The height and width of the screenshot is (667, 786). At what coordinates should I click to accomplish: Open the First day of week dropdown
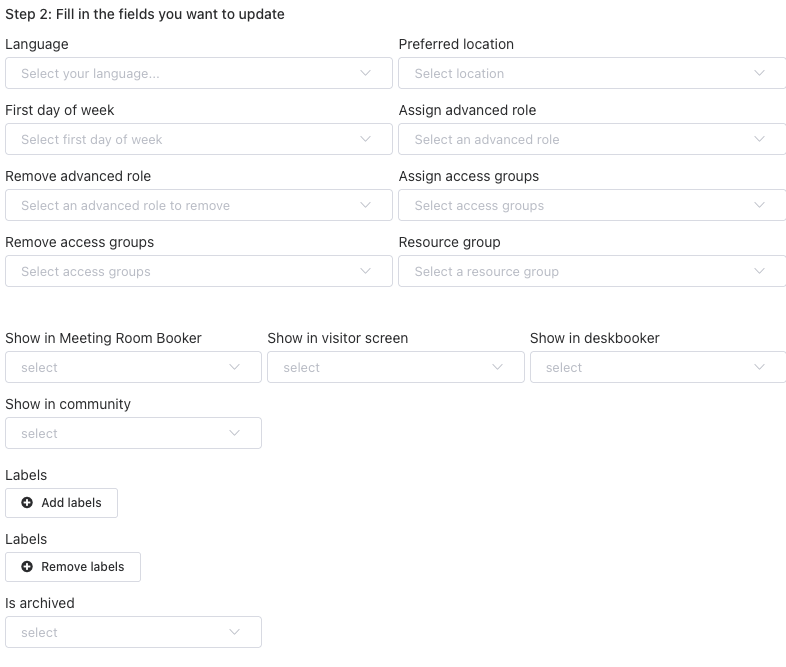coord(198,139)
